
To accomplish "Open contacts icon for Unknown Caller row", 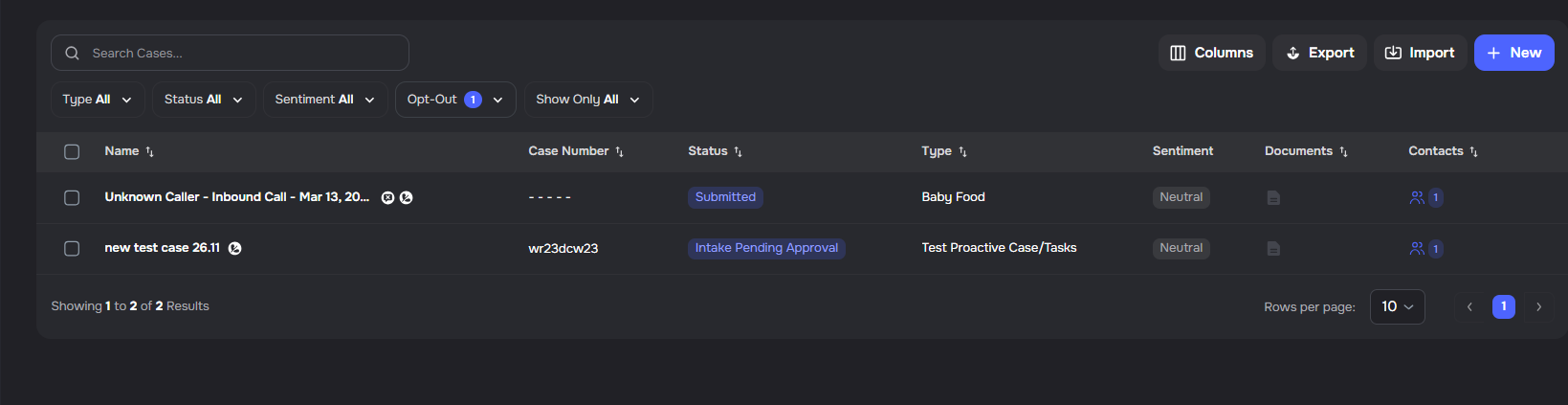I will pyautogui.click(x=1417, y=198).
